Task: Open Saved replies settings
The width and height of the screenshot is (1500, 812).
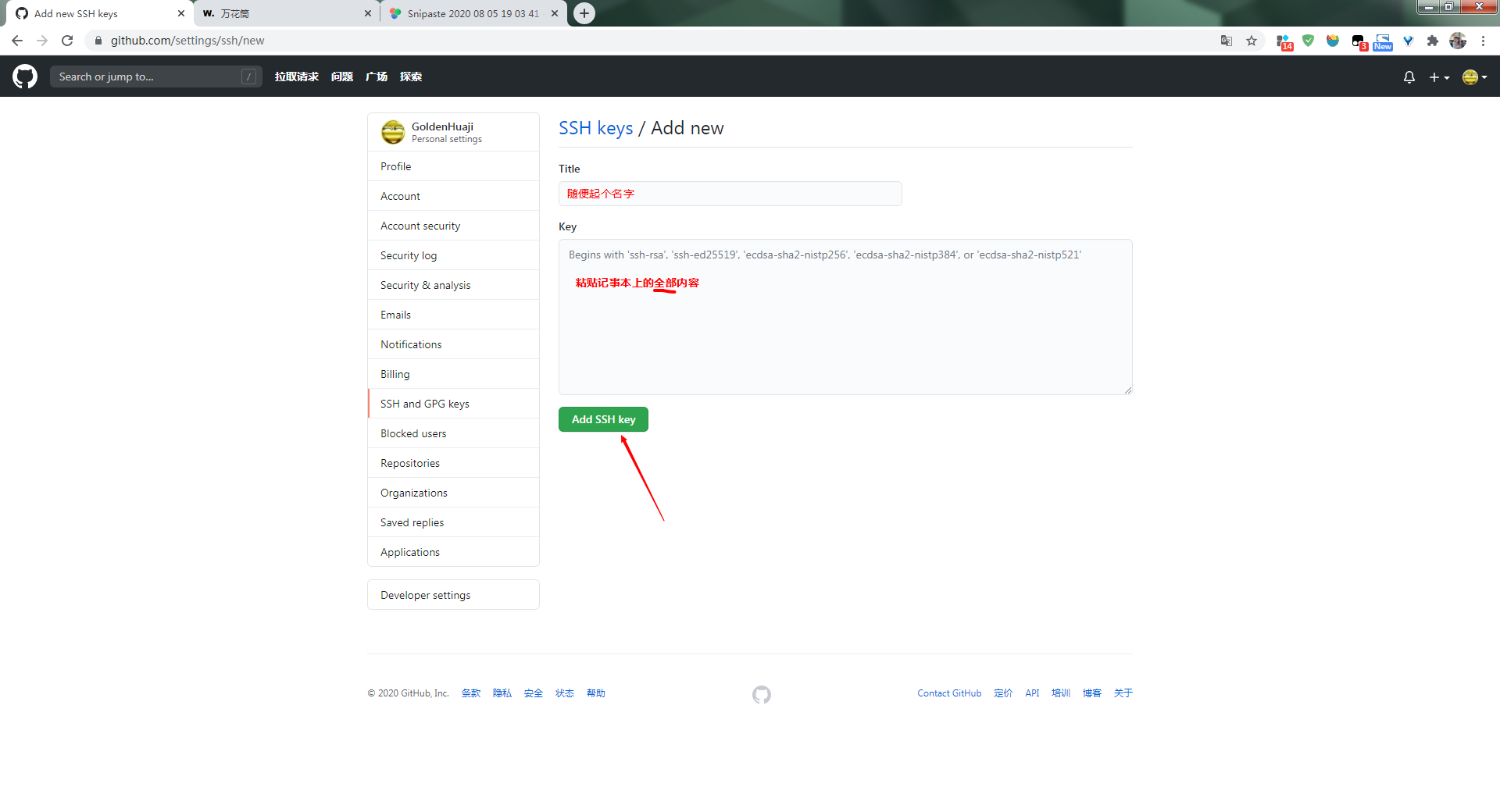Action: click(x=453, y=522)
